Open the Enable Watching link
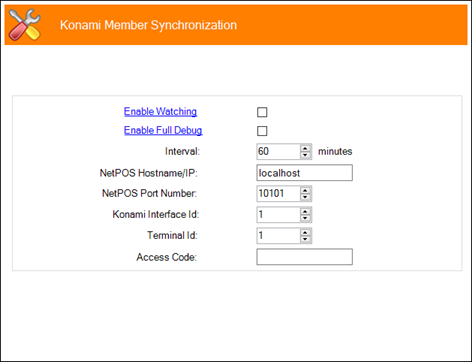 160,111
